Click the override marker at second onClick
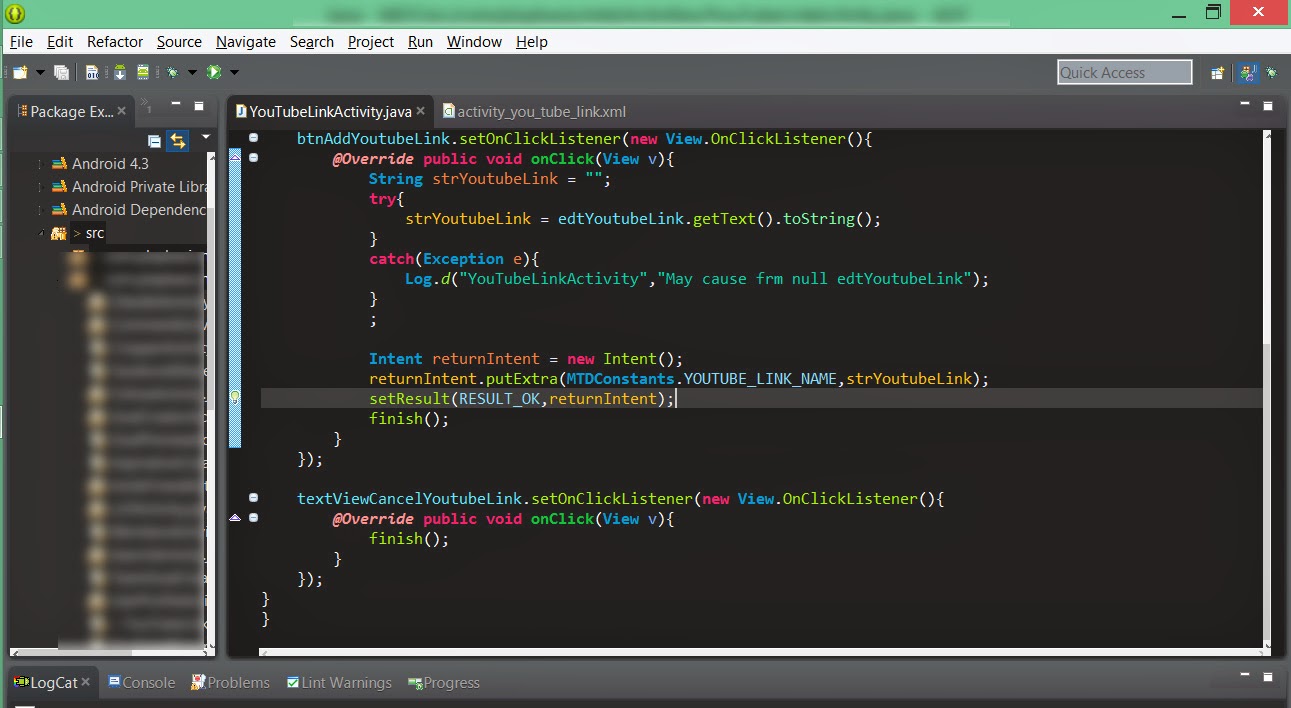The height and width of the screenshot is (708, 1291). pos(235,518)
